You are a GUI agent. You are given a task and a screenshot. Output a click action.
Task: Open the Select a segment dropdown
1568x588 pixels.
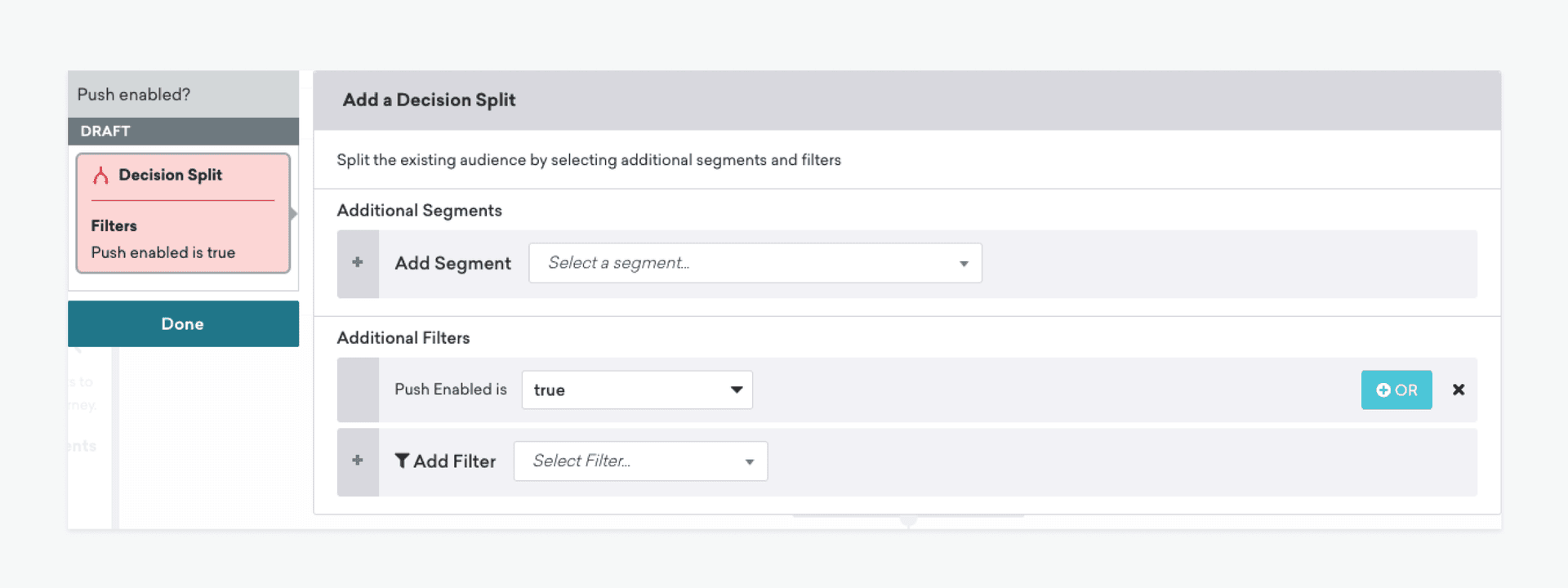click(754, 263)
